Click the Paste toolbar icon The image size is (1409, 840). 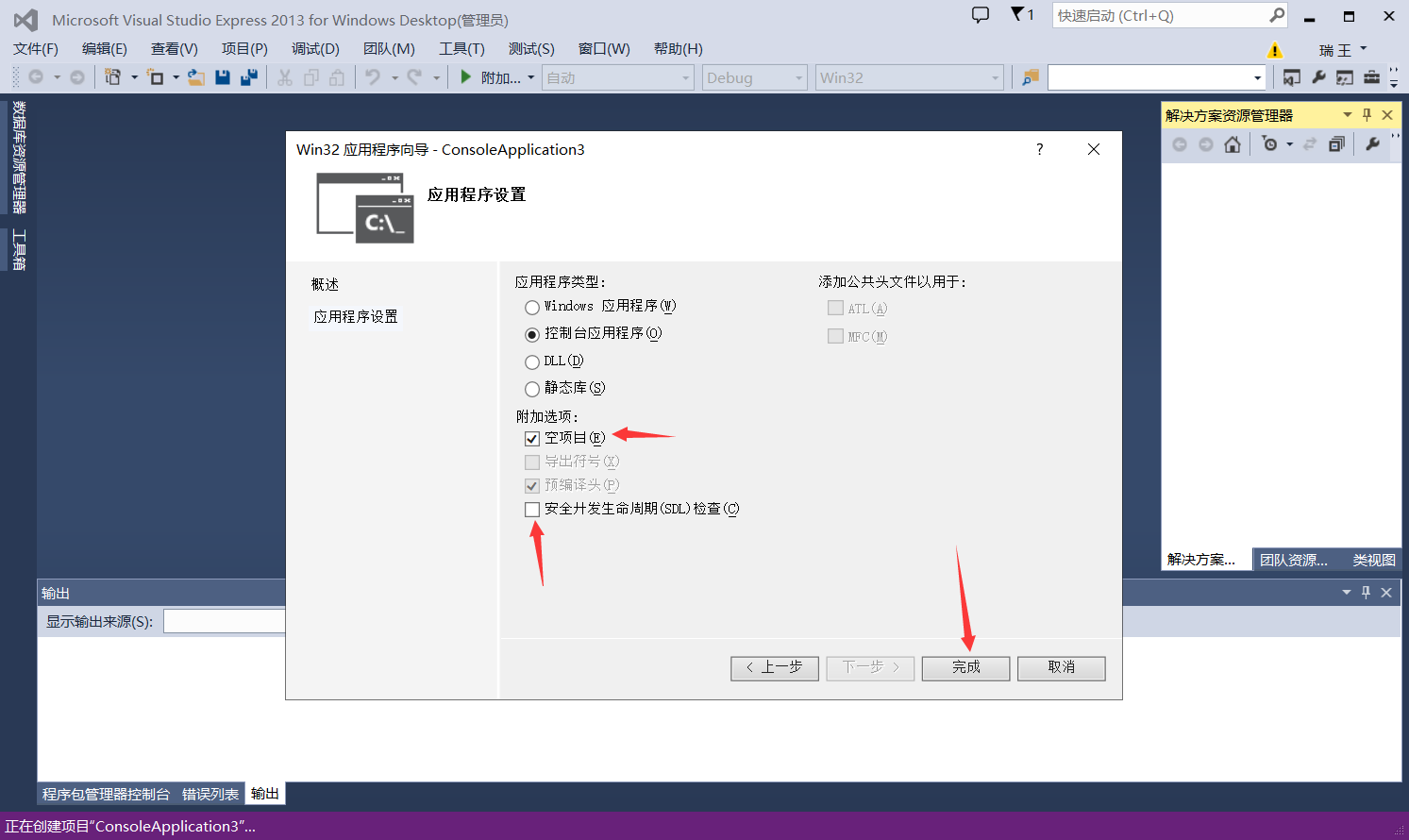(337, 77)
